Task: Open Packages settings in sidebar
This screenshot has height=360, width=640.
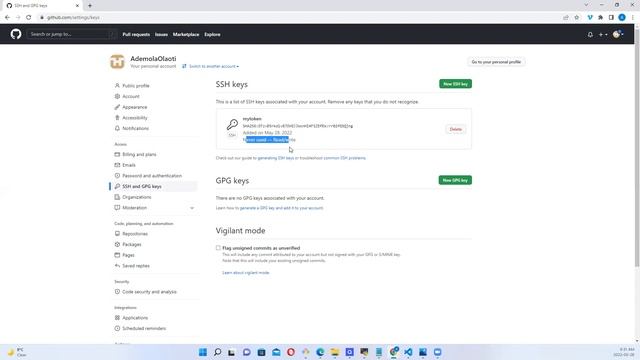Action: click(x=131, y=244)
